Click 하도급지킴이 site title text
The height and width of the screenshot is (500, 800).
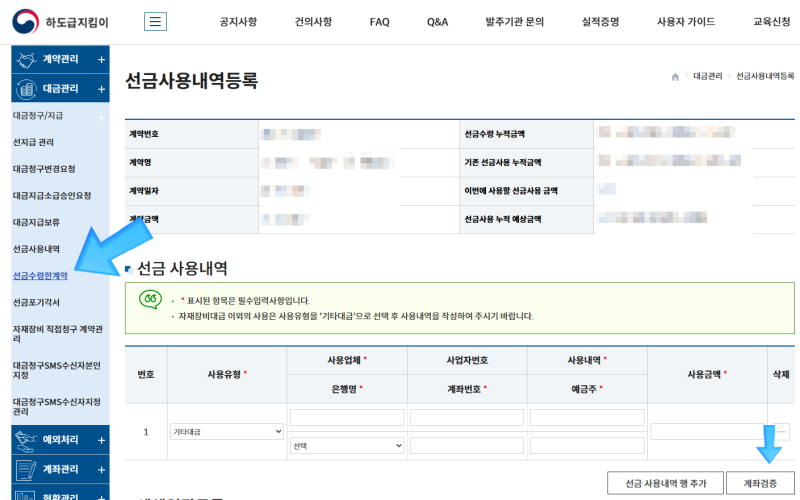(77, 22)
